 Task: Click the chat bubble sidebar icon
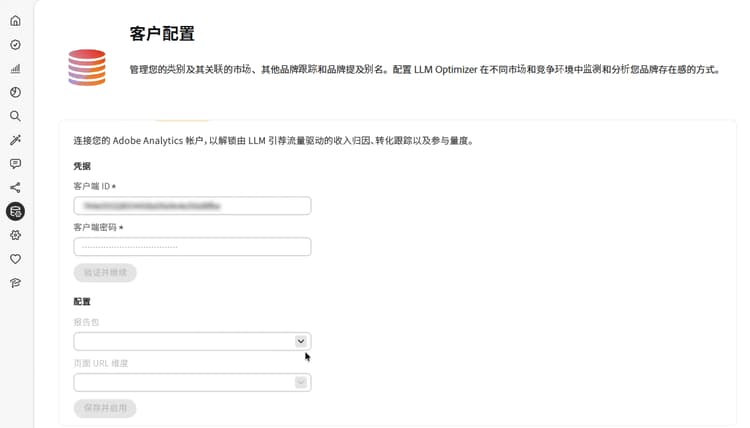pyautogui.click(x=15, y=164)
